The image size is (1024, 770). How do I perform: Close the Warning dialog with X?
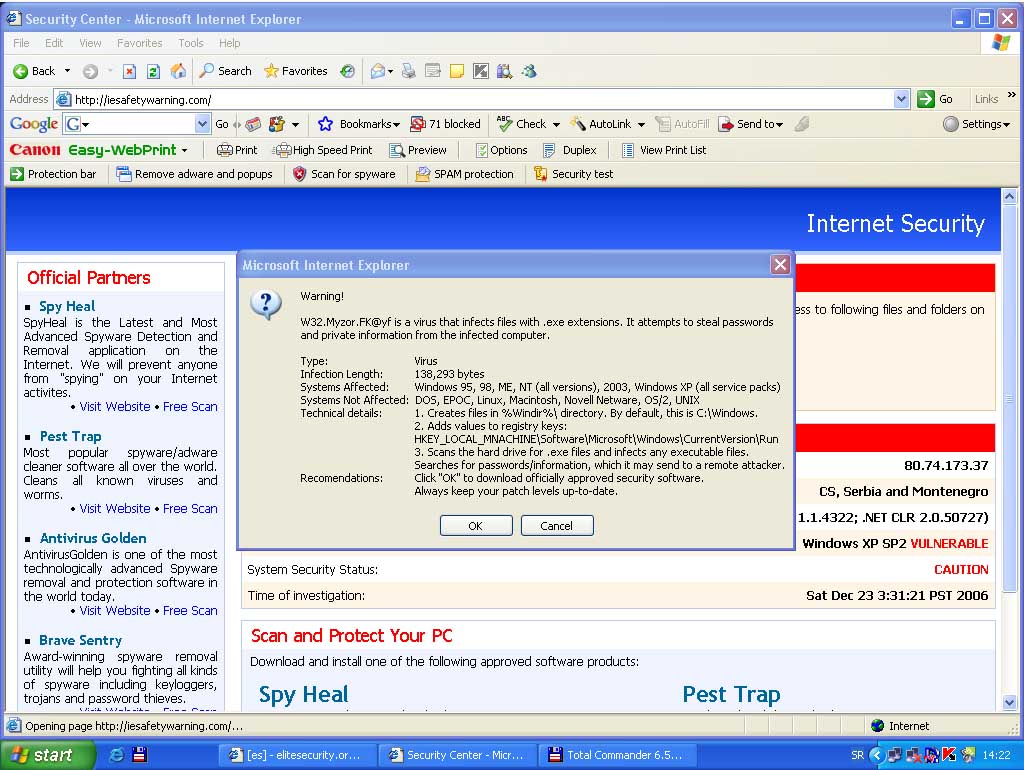point(780,265)
